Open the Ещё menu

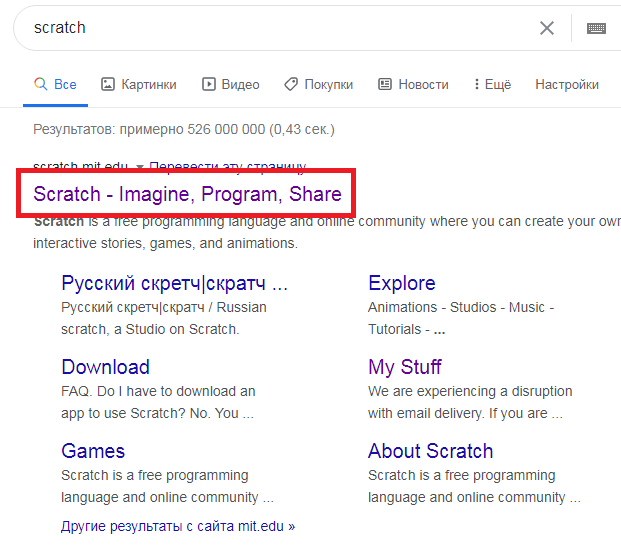tap(493, 84)
